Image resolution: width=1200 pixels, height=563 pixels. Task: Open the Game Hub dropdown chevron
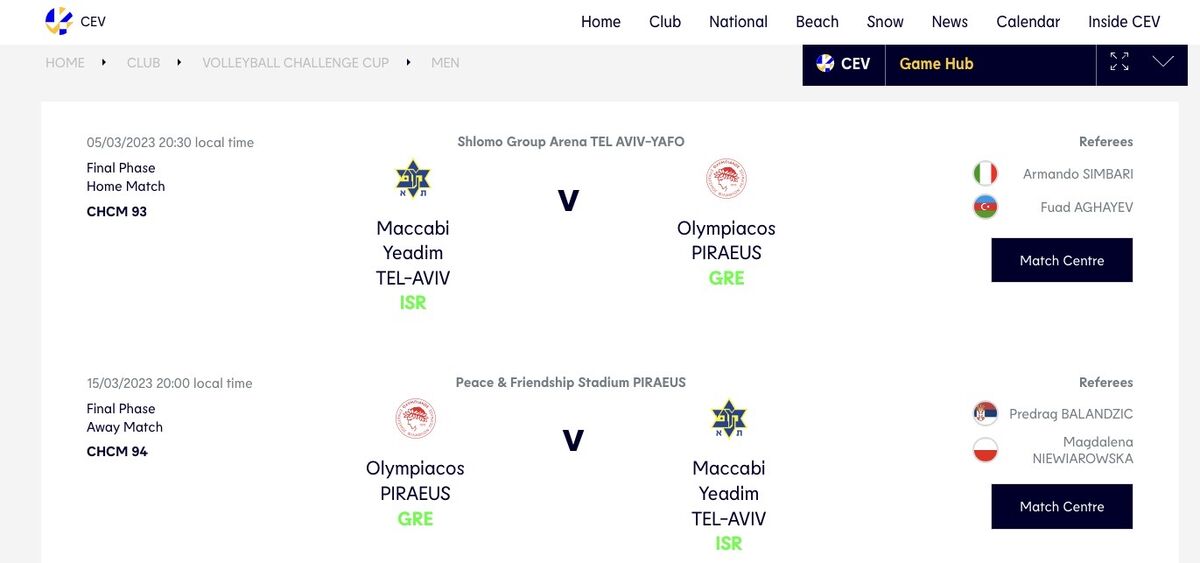pos(1162,62)
